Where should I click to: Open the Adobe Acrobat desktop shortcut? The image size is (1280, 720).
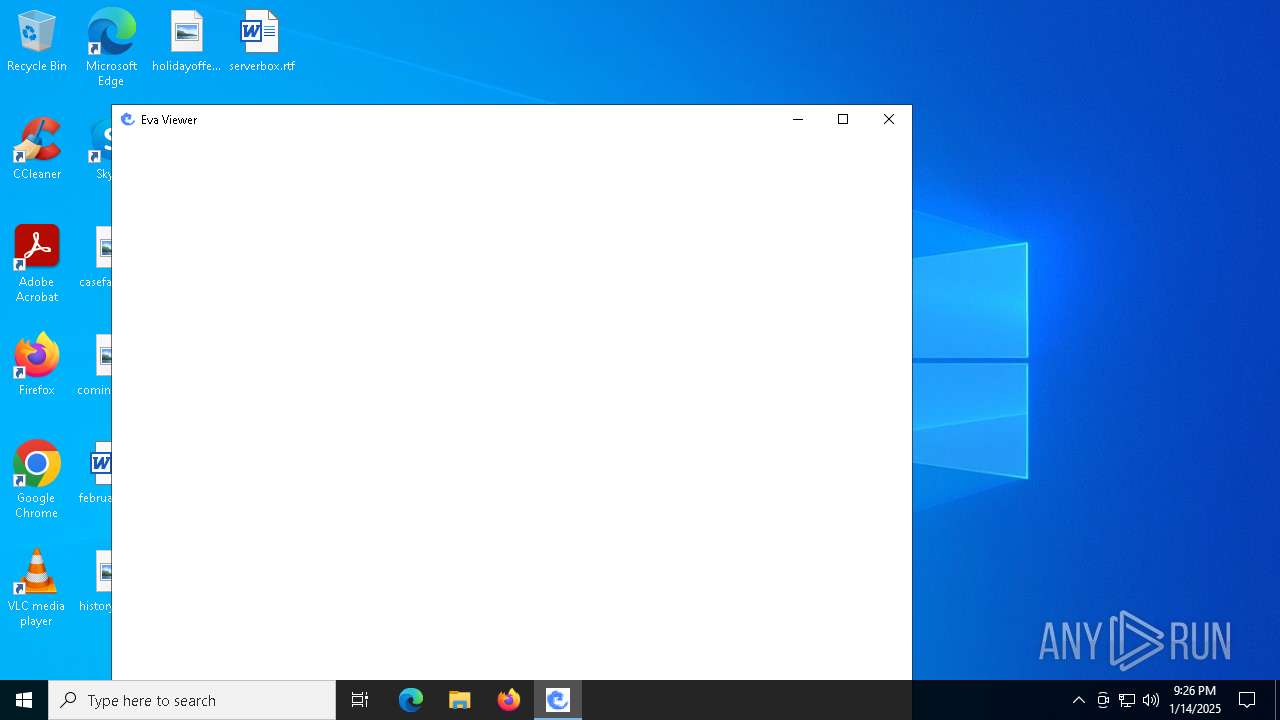(37, 264)
